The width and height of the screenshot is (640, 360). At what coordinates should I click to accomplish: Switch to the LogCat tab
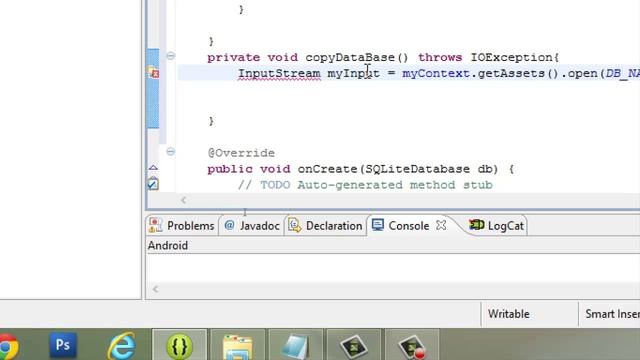tap(496, 226)
